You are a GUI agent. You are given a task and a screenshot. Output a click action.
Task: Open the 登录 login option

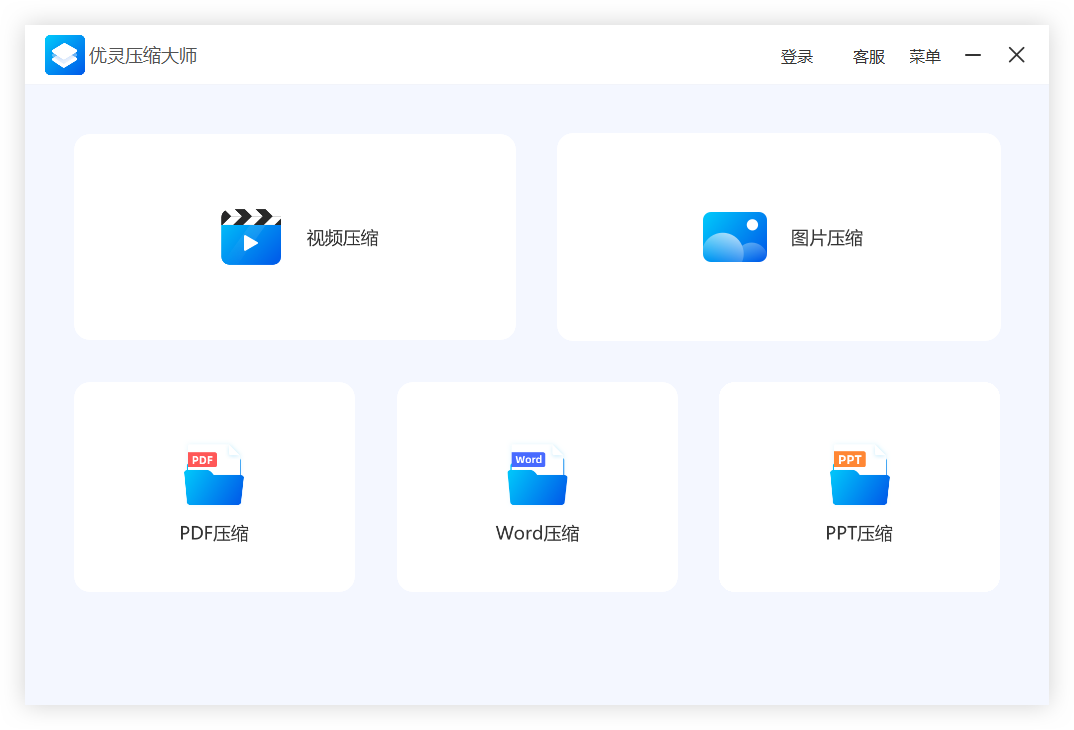coord(797,57)
